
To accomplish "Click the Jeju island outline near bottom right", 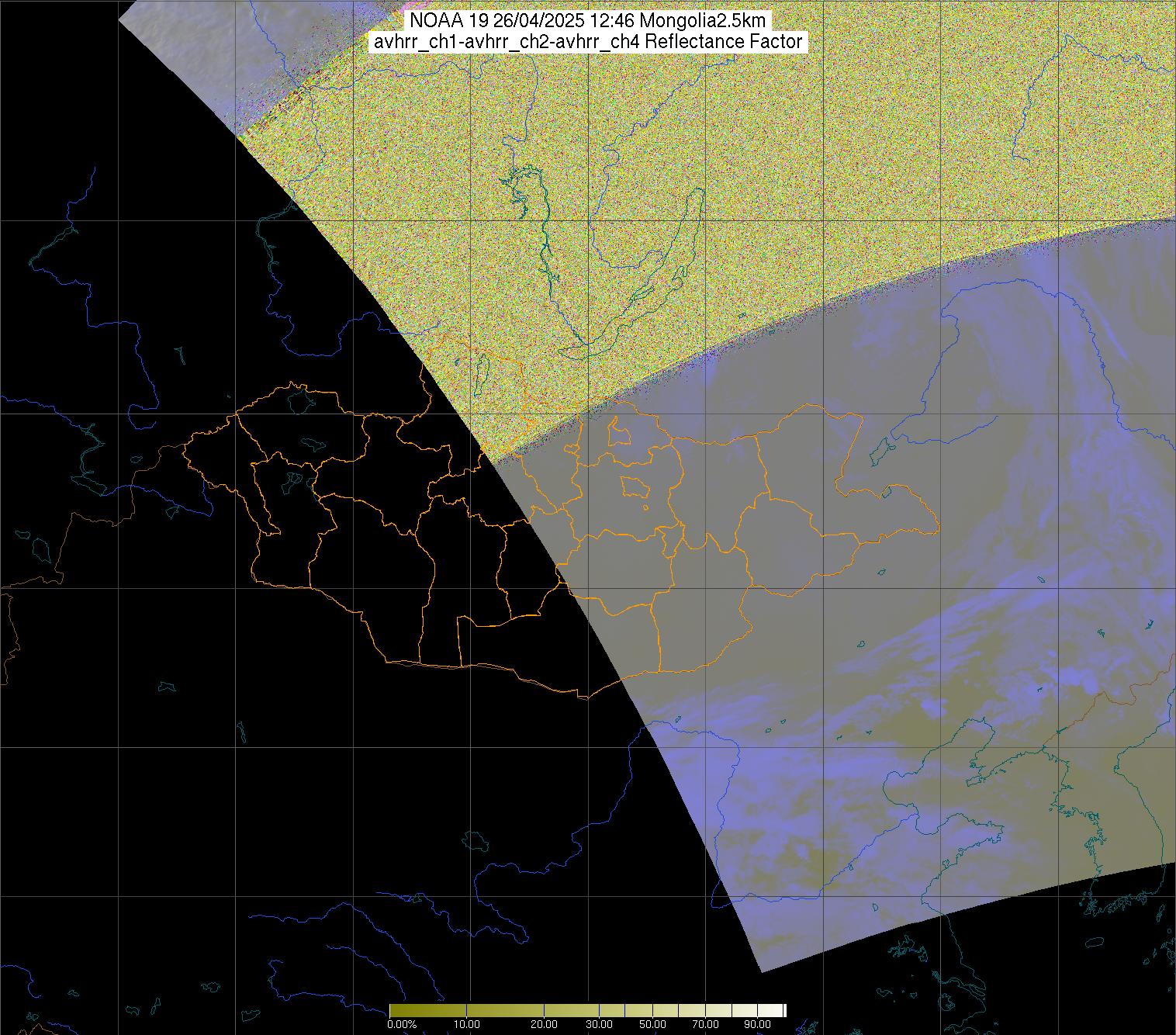I will tap(1095, 943).
